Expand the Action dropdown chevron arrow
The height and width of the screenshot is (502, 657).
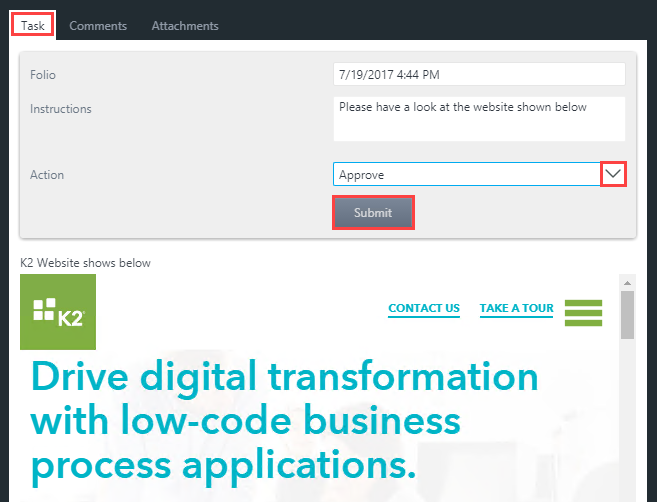pyautogui.click(x=613, y=174)
